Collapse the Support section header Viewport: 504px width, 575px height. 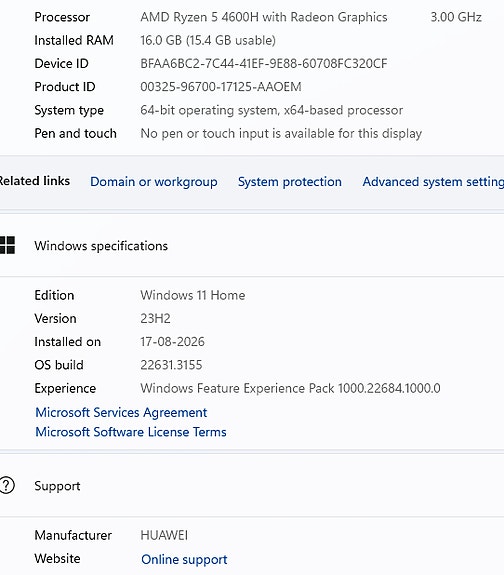tap(252, 486)
